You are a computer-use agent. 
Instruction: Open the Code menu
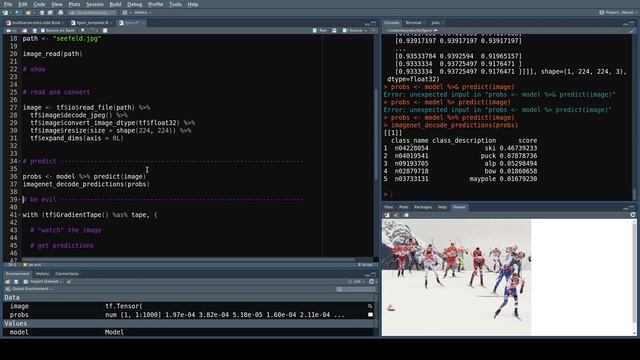click(39, 4)
